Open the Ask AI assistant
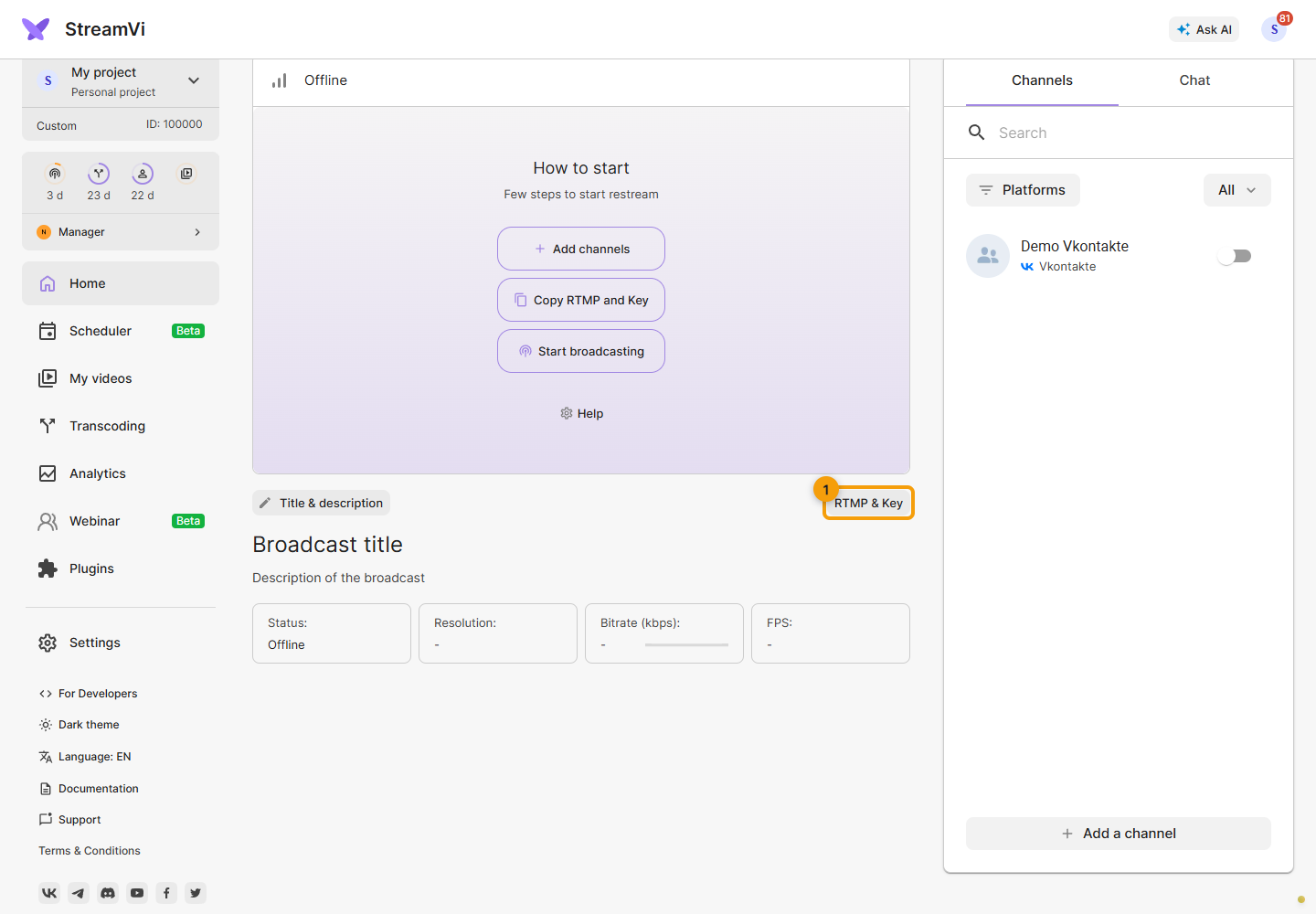 [x=1205, y=29]
